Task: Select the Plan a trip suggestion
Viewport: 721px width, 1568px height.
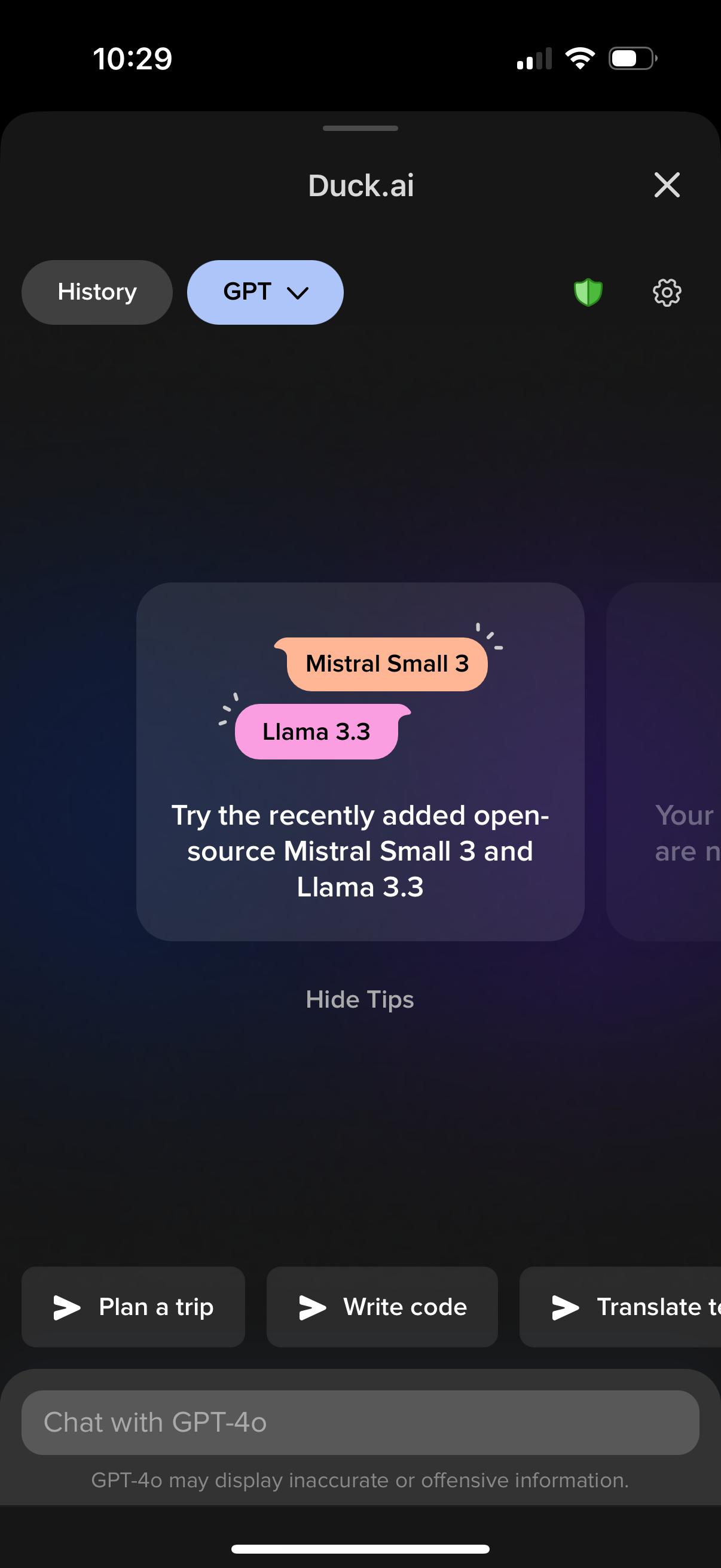Action: tap(133, 1306)
